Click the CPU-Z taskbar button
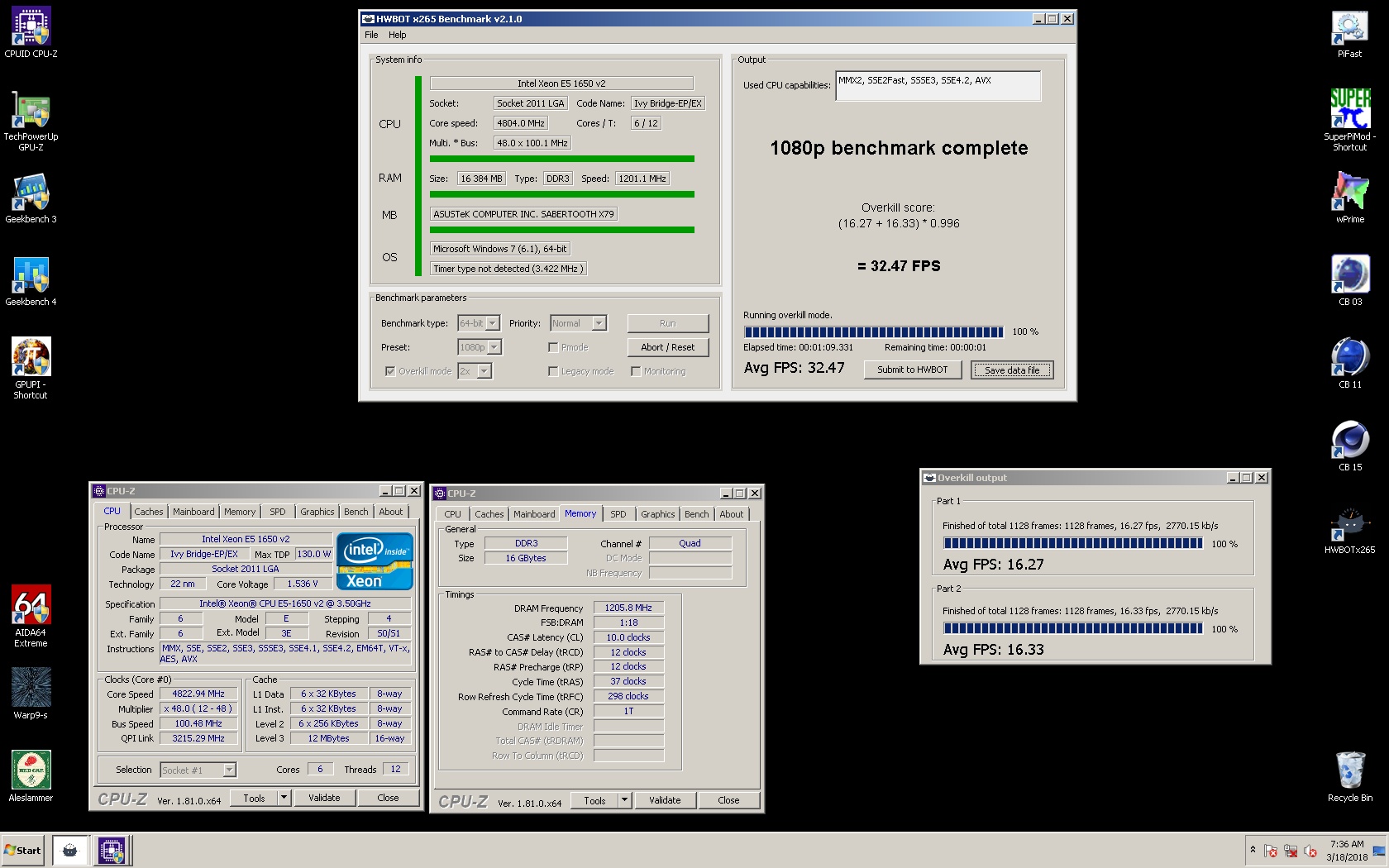This screenshot has height=868, width=1389. click(112, 850)
